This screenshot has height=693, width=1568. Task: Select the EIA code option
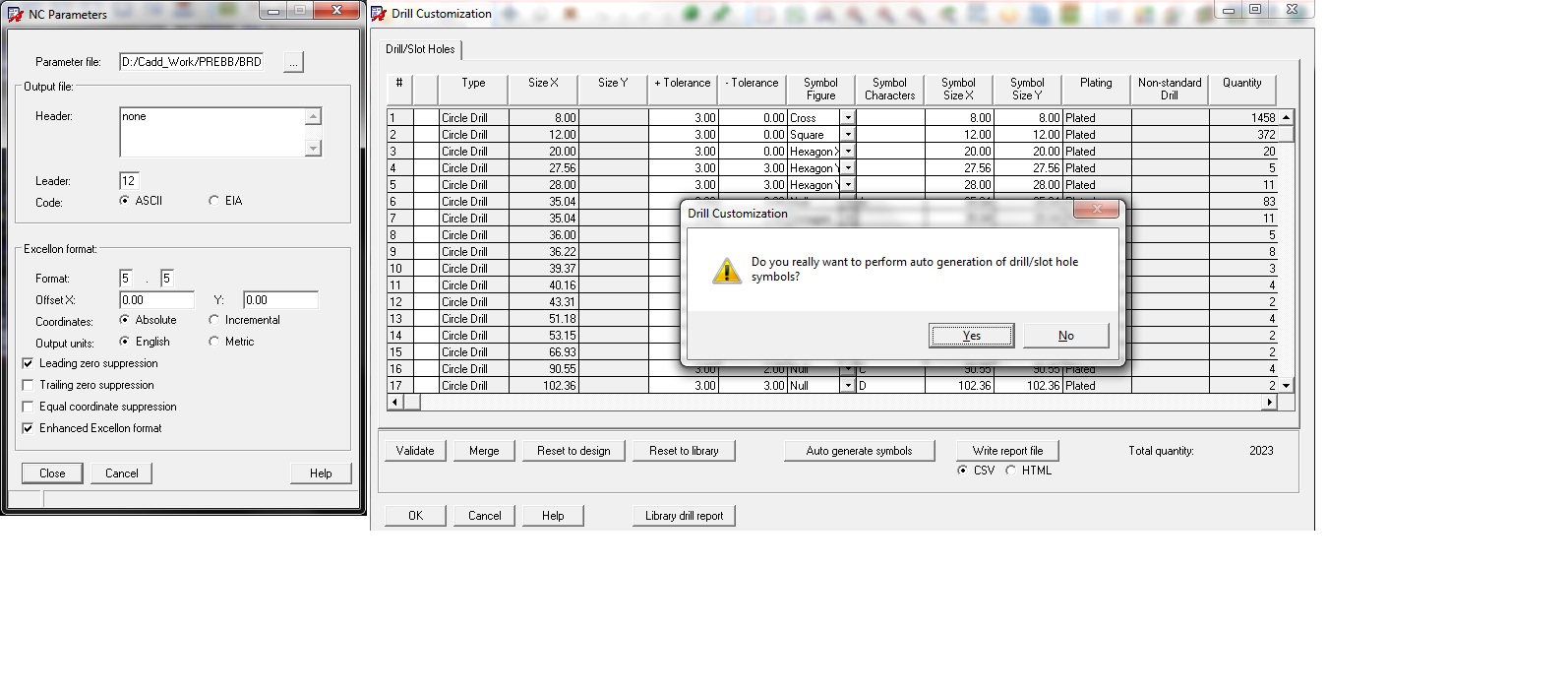pos(213,201)
